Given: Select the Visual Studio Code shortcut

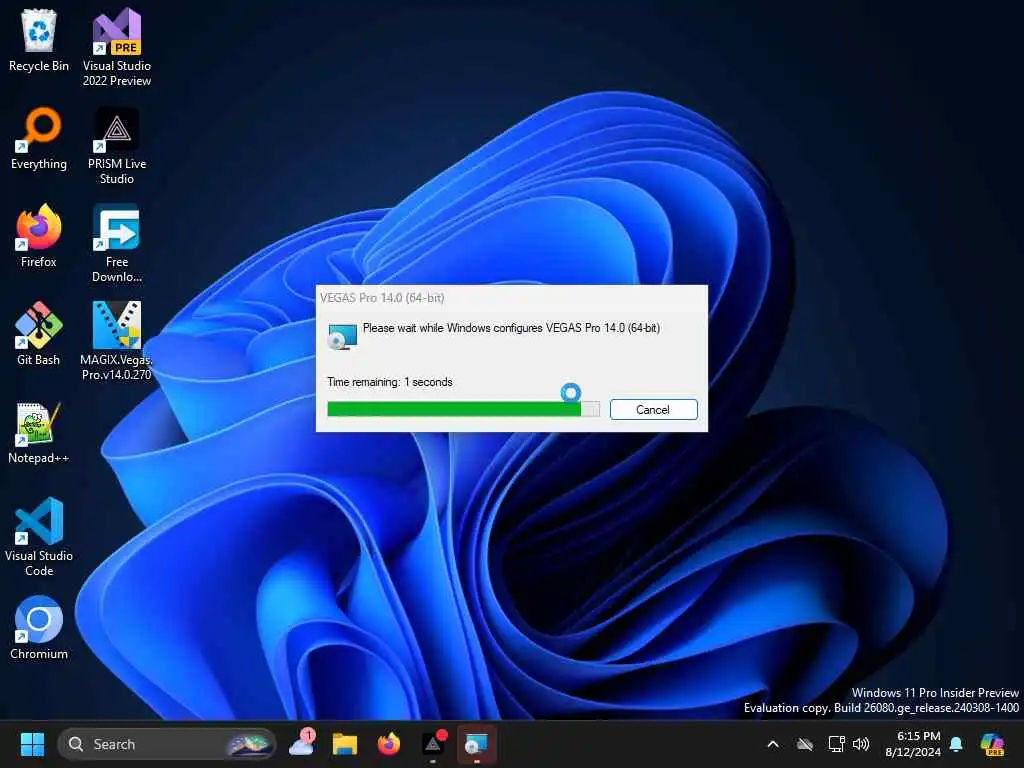Looking at the screenshot, I should [x=39, y=537].
